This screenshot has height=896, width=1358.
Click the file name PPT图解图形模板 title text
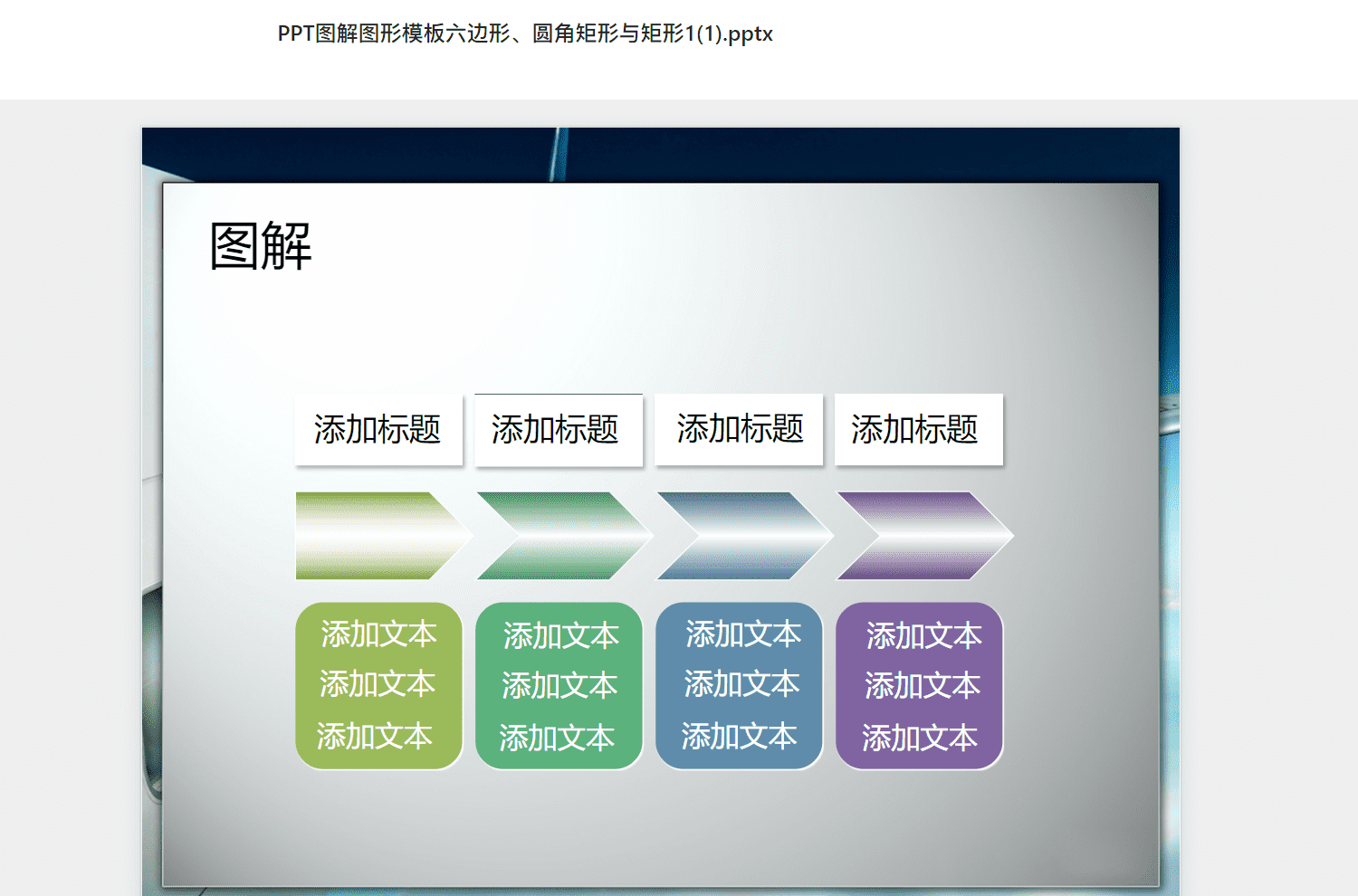pos(525,33)
